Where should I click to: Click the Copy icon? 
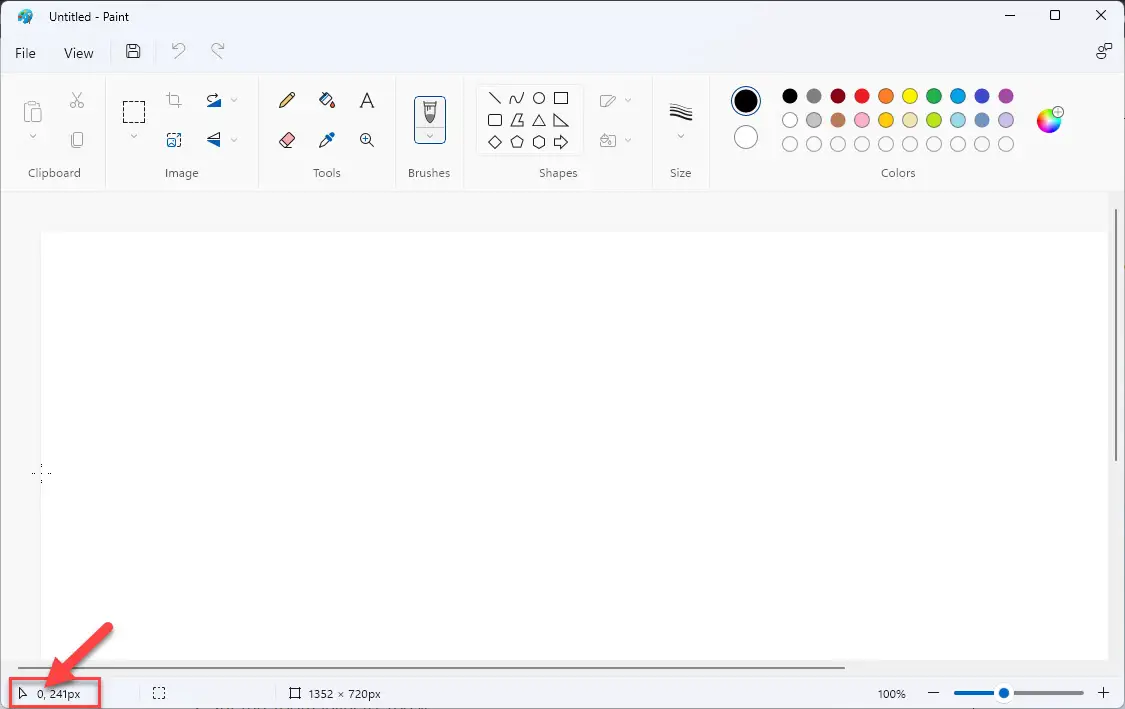pos(77,139)
